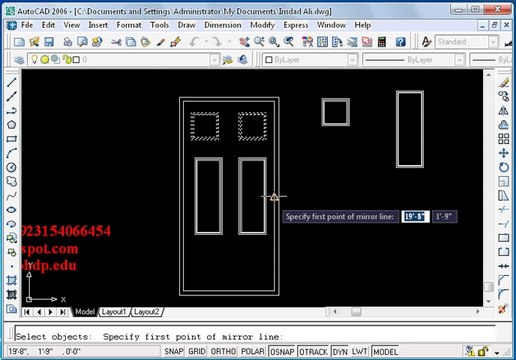Toggle GRID display in status bar
The height and width of the screenshot is (360, 516).
point(197,352)
